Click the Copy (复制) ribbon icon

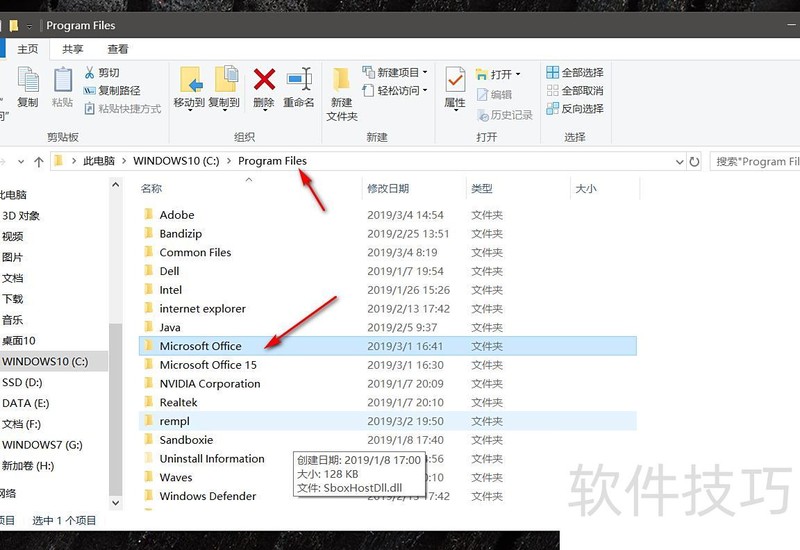(28, 86)
